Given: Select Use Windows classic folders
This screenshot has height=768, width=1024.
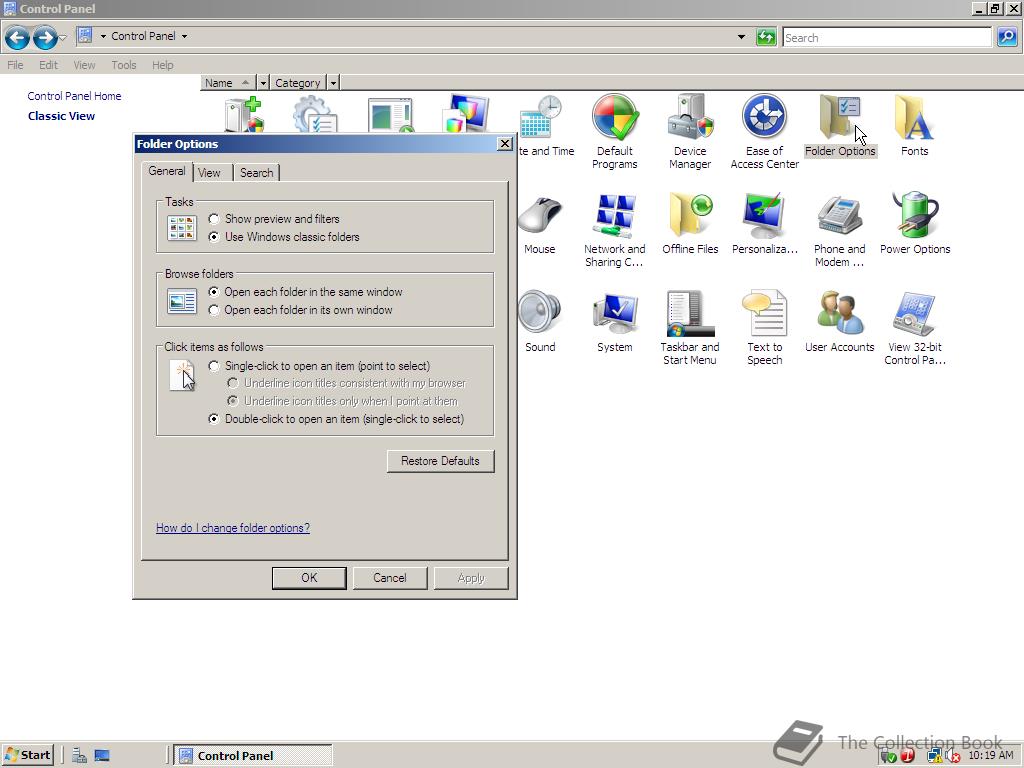Looking at the screenshot, I should (x=214, y=237).
